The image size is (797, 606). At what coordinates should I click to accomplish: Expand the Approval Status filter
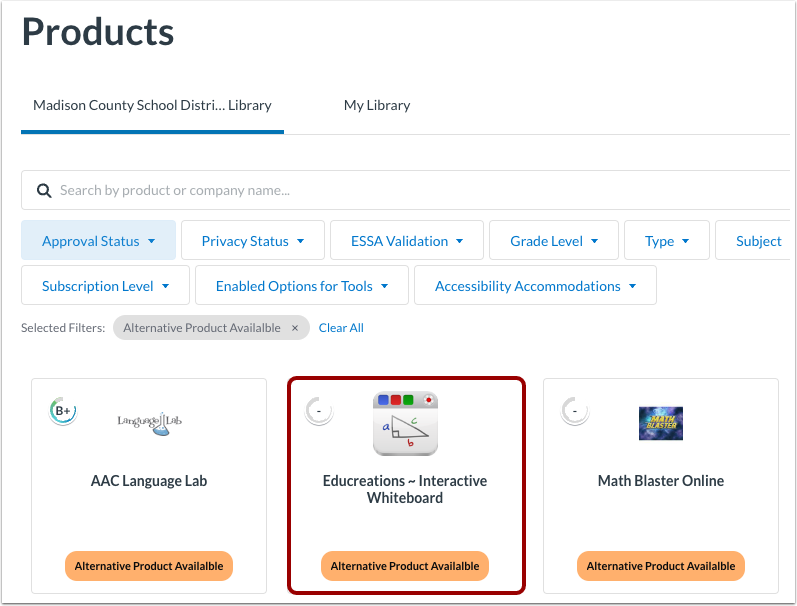tap(99, 240)
